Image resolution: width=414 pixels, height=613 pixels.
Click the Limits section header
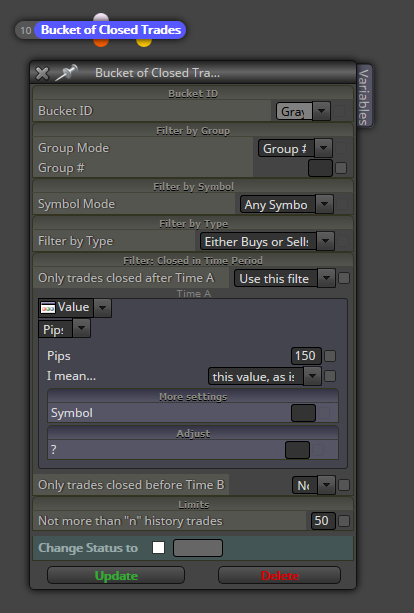click(194, 505)
